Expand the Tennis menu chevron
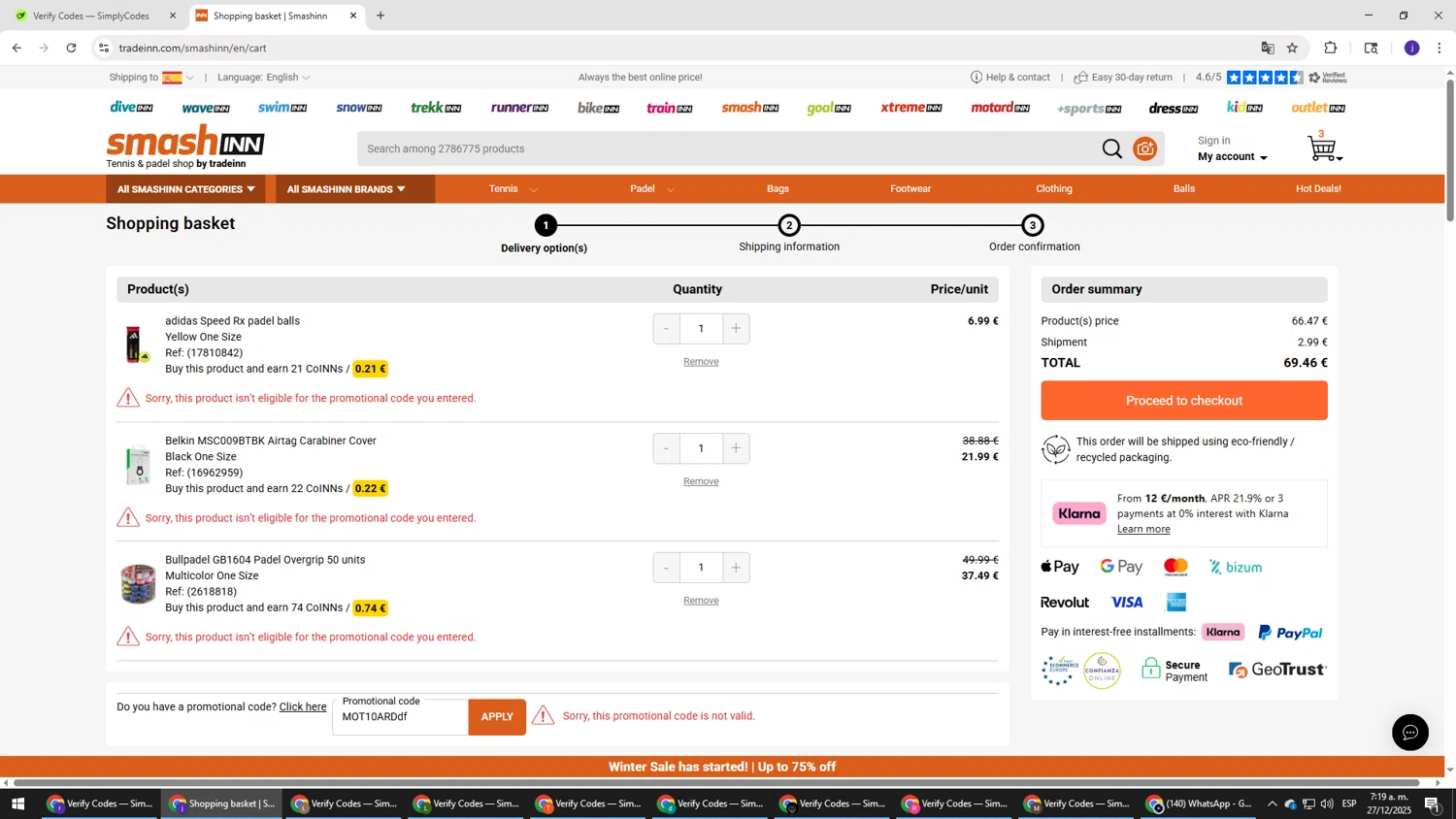The height and width of the screenshot is (819, 1456). (x=534, y=190)
